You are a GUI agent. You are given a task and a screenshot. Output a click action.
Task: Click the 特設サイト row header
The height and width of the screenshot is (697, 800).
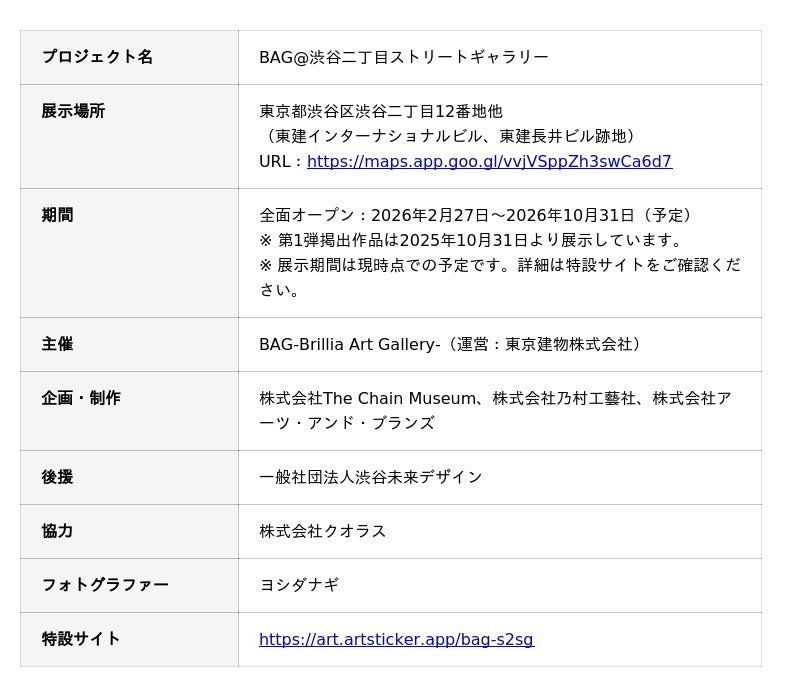coord(81,639)
